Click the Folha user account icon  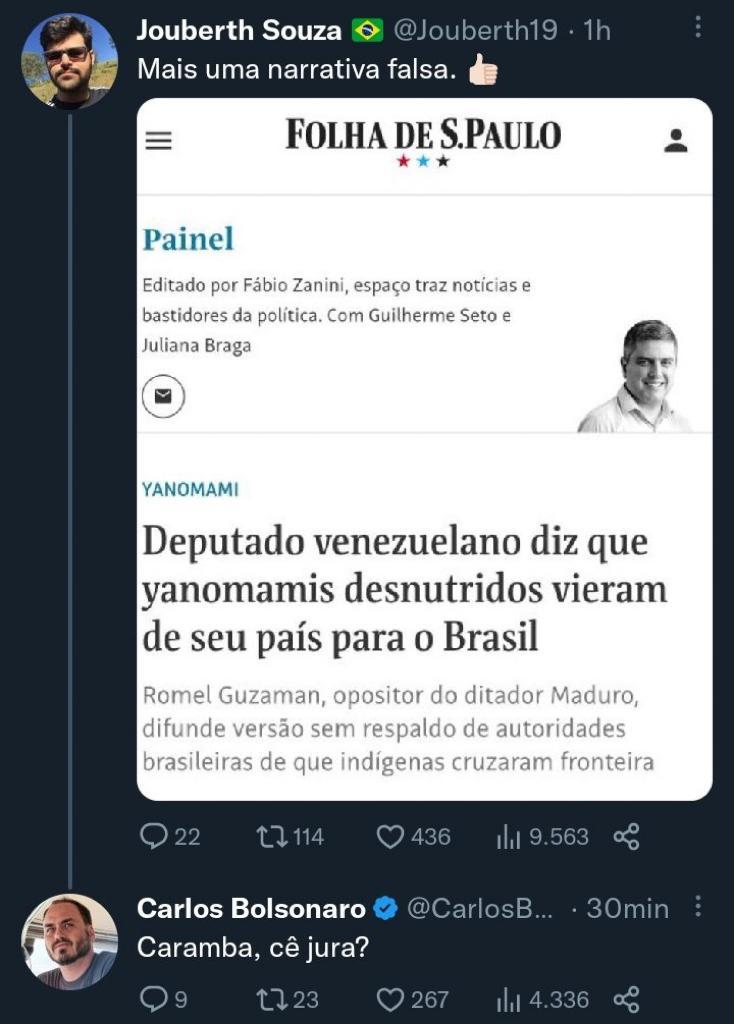(676, 141)
